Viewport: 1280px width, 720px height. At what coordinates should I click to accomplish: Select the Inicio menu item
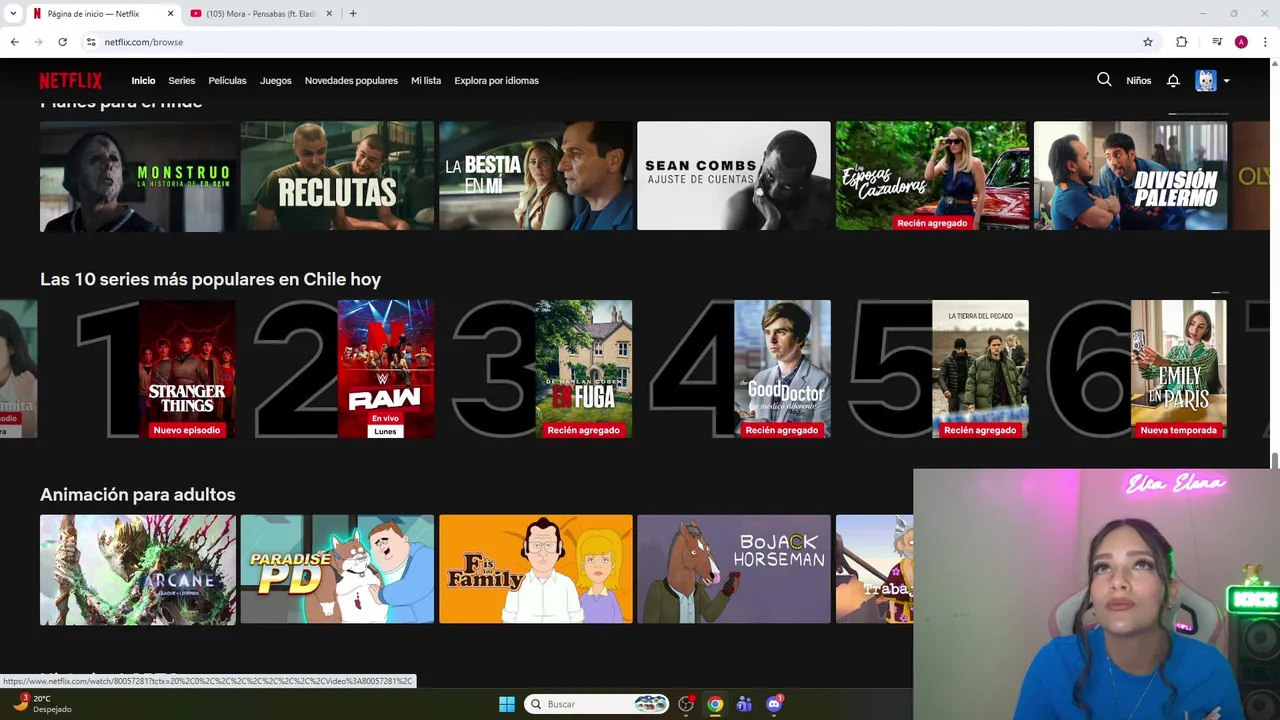(x=143, y=80)
